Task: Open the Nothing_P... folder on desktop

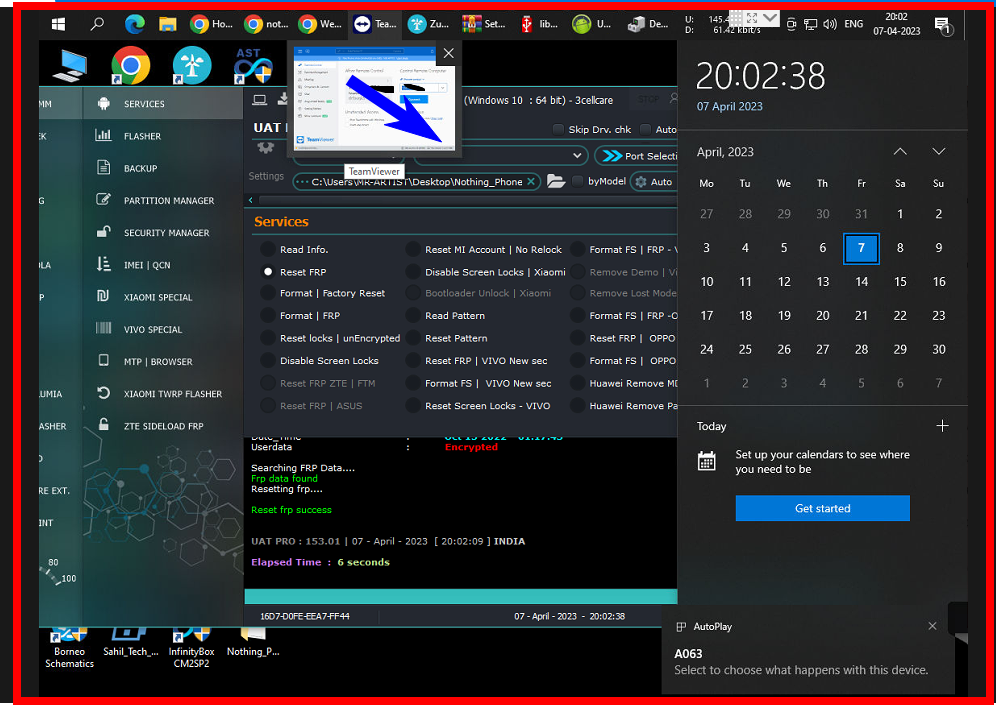Action: pos(253,643)
